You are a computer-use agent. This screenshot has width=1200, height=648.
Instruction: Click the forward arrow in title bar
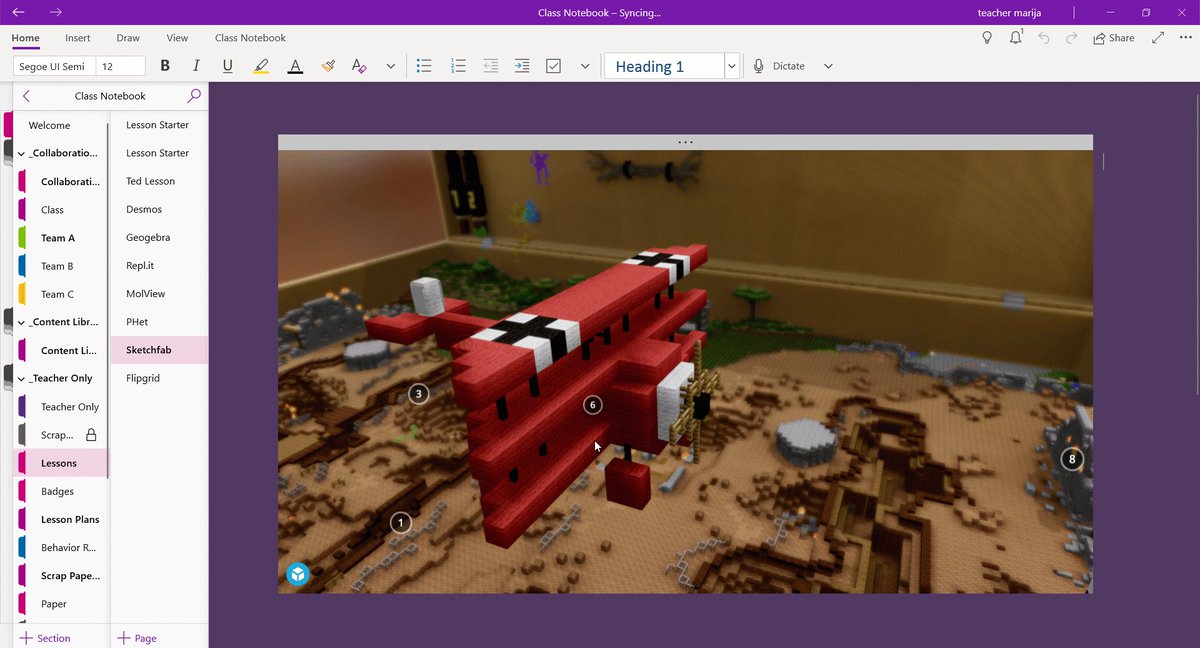56,12
